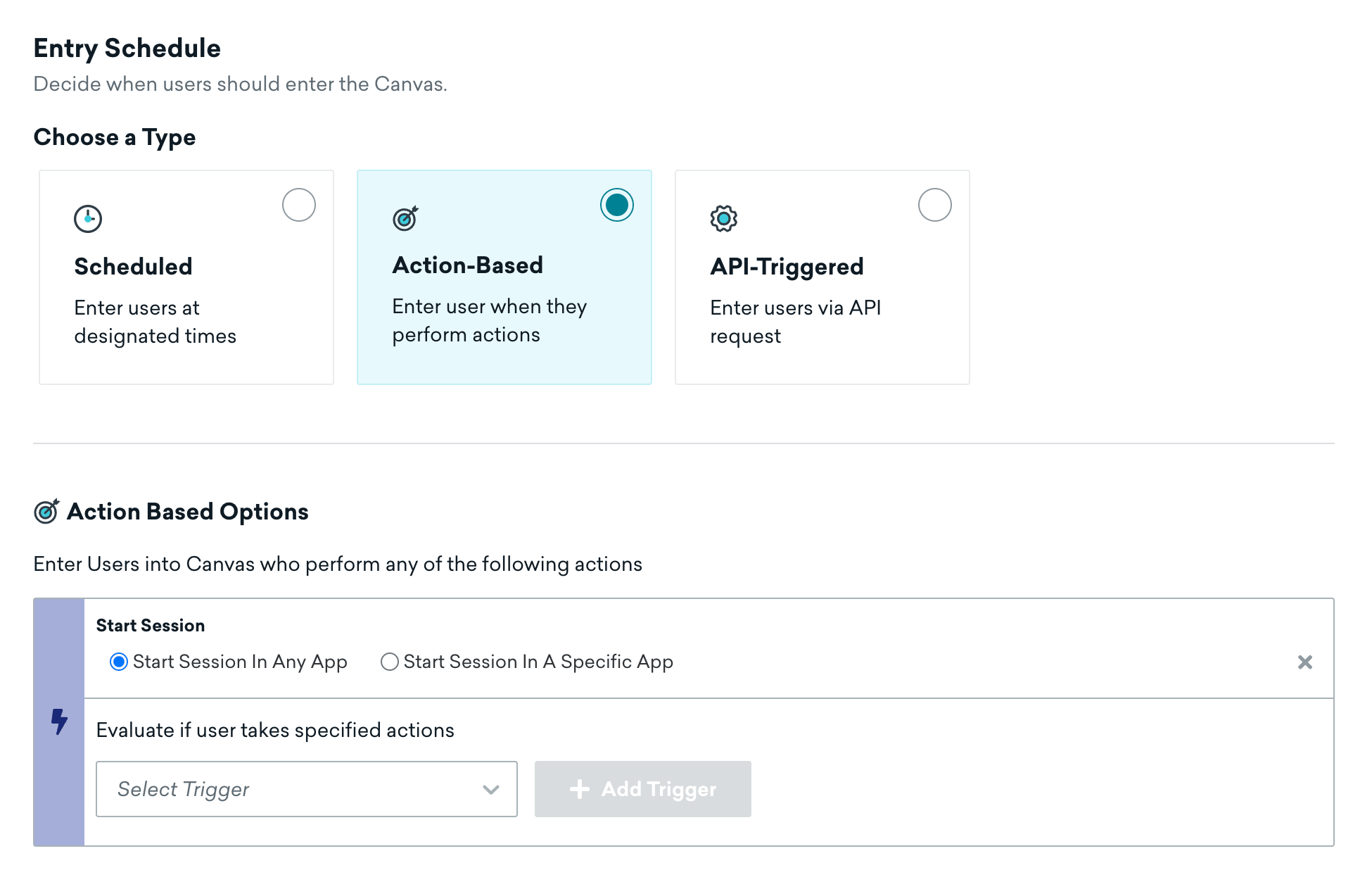Choose Start Session In A Specific App
The width and height of the screenshot is (1372, 870).
point(390,662)
